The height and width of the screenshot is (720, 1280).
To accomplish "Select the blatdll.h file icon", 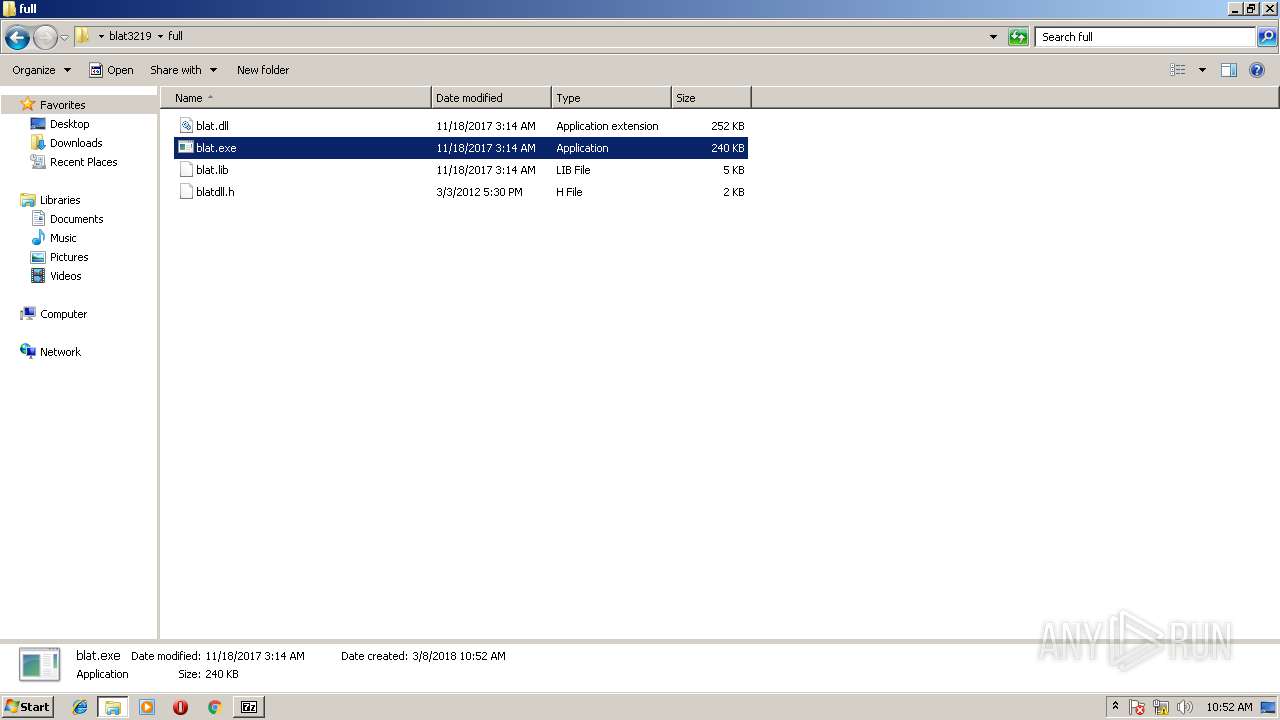I will (x=186, y=192).
